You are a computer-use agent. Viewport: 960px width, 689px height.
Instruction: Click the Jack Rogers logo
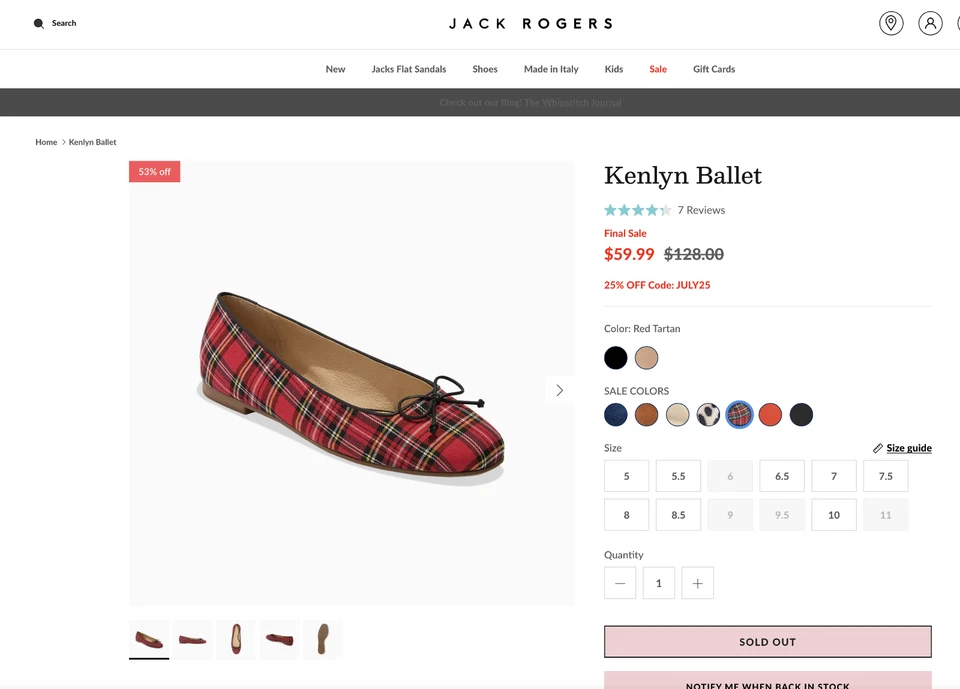531,23
